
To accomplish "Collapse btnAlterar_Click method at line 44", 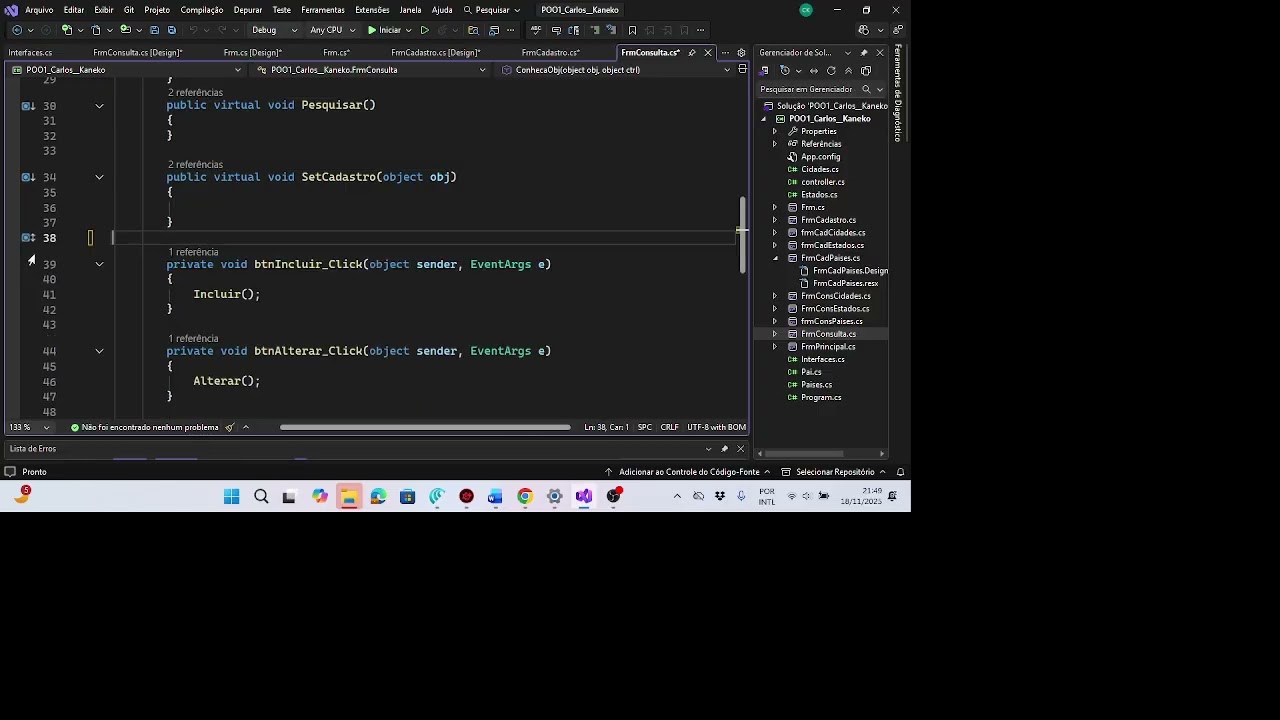I will click(x=99, y=351).
